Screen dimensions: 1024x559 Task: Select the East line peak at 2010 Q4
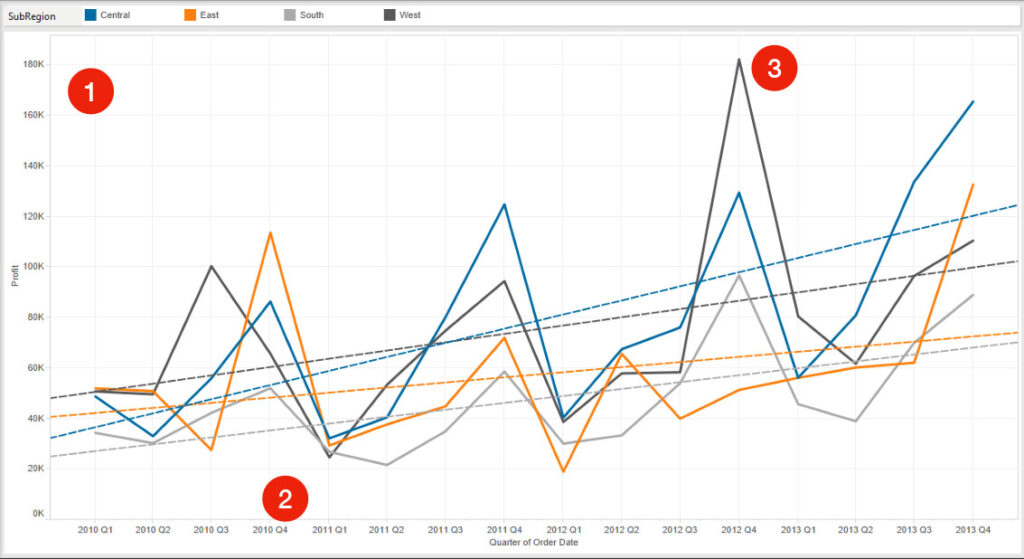270,233
